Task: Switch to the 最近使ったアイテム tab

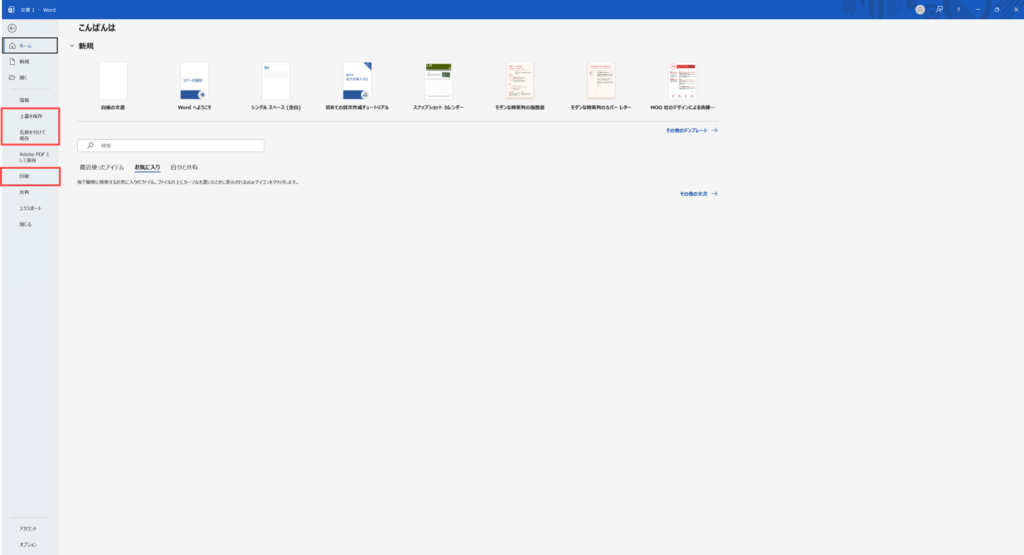Action: 101,167
